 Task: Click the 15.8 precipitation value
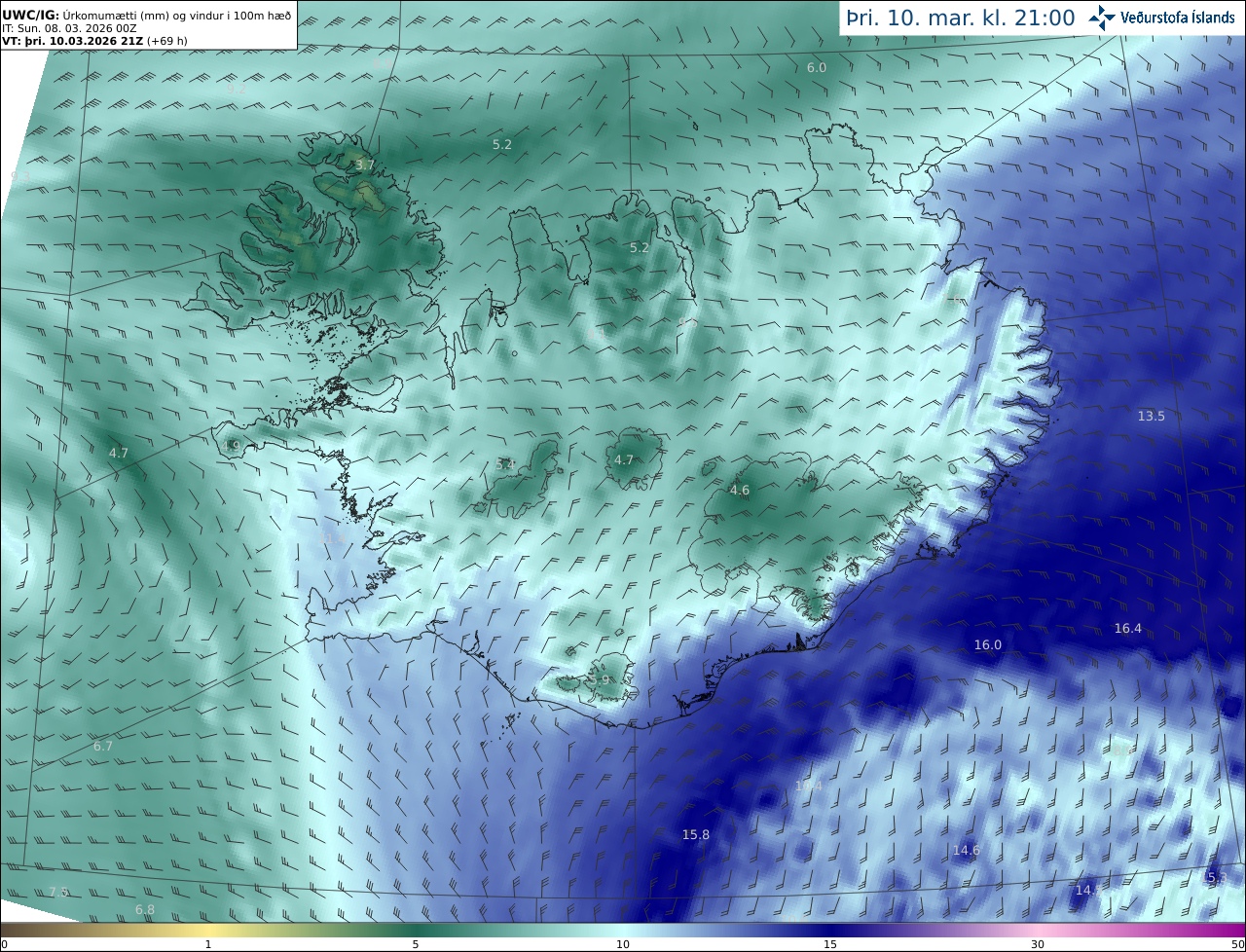click(x=696, y=834)
